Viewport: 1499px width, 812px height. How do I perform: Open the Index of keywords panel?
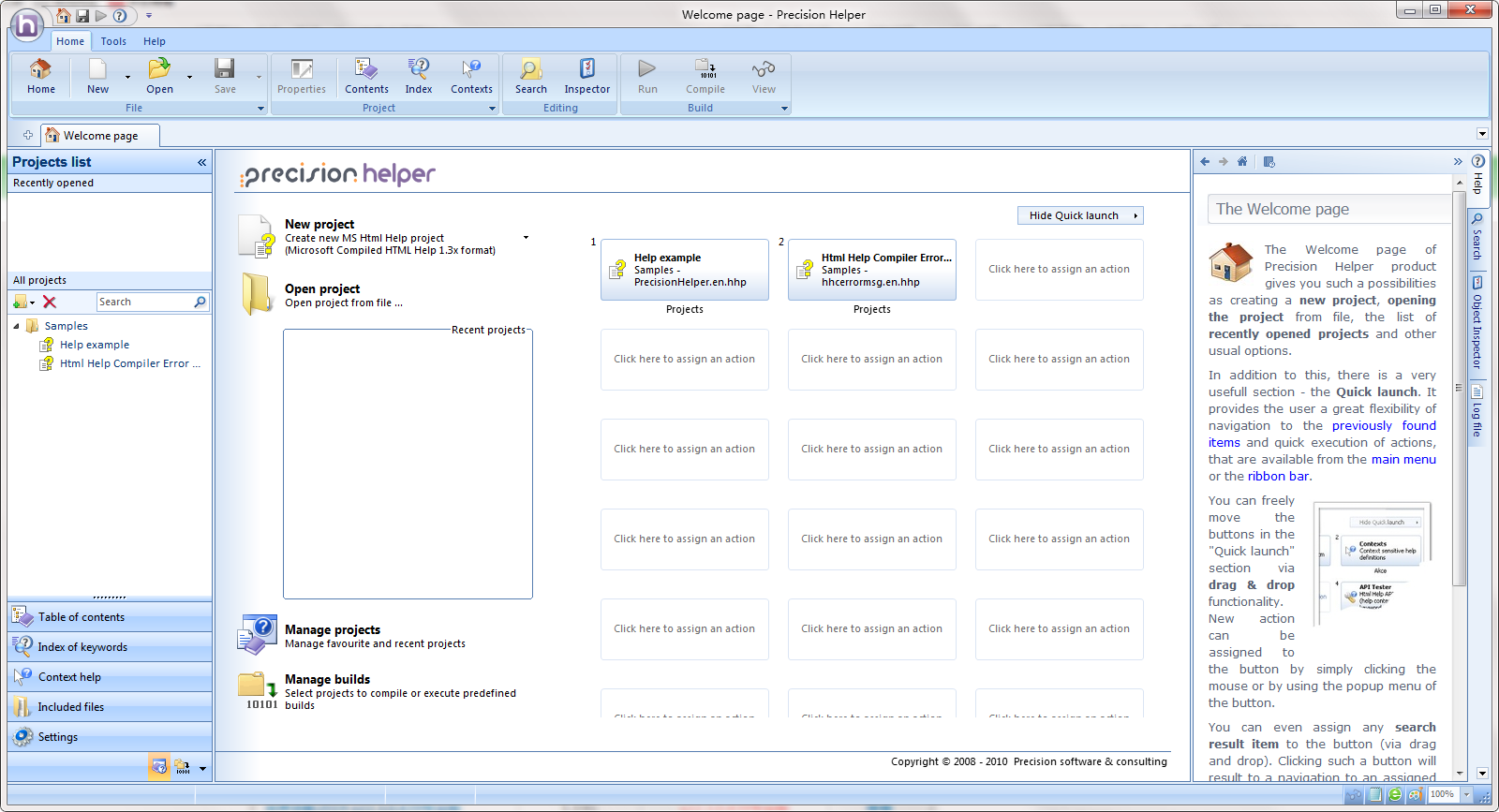pyautogui.click(x=110, y=647)
